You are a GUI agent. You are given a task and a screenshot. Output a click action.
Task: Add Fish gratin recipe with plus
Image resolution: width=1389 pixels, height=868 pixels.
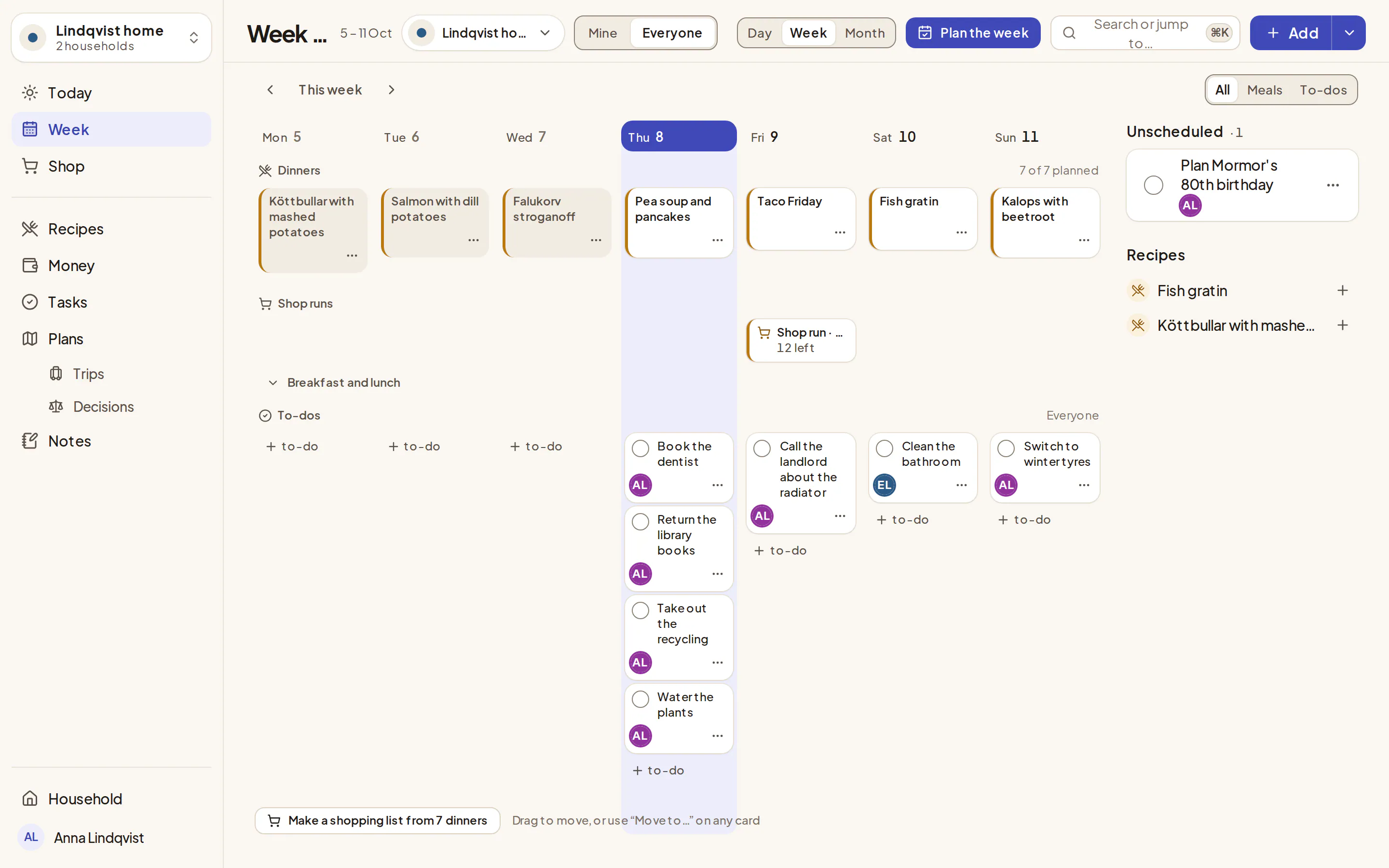point(1343,290)
